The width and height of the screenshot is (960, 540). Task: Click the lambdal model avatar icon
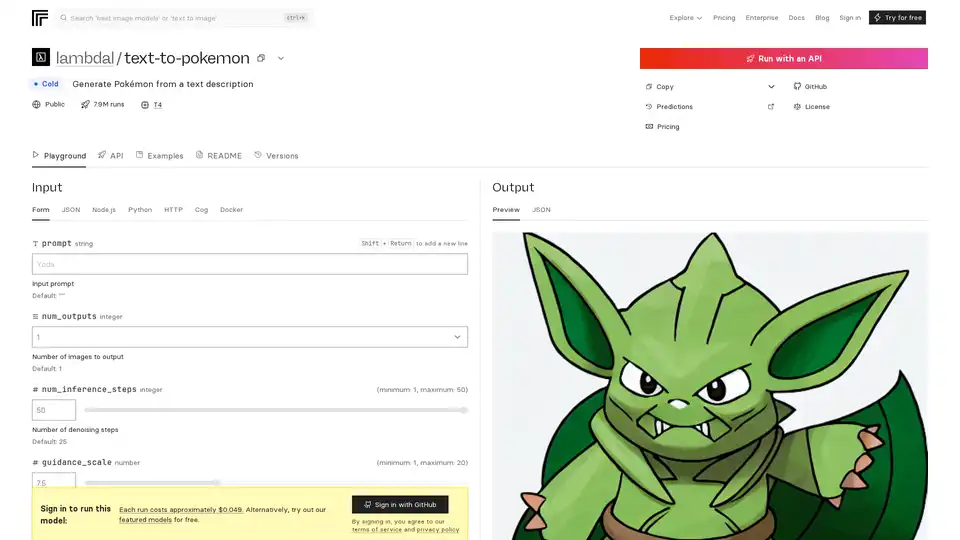(x=40, y=58)
